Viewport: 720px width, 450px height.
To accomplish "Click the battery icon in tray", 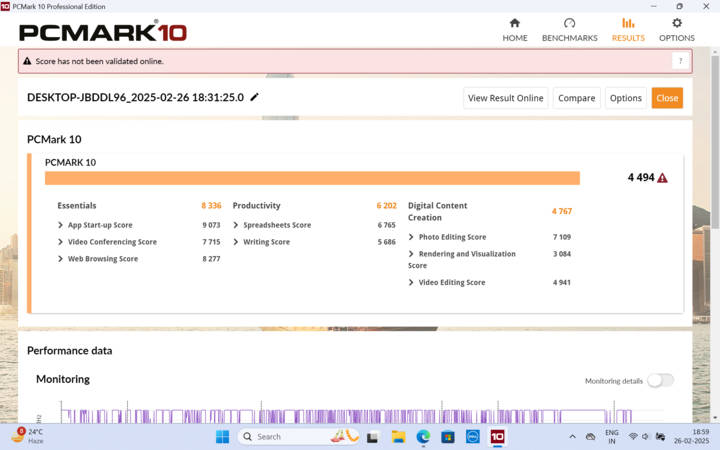I will [x=660, y=437].
